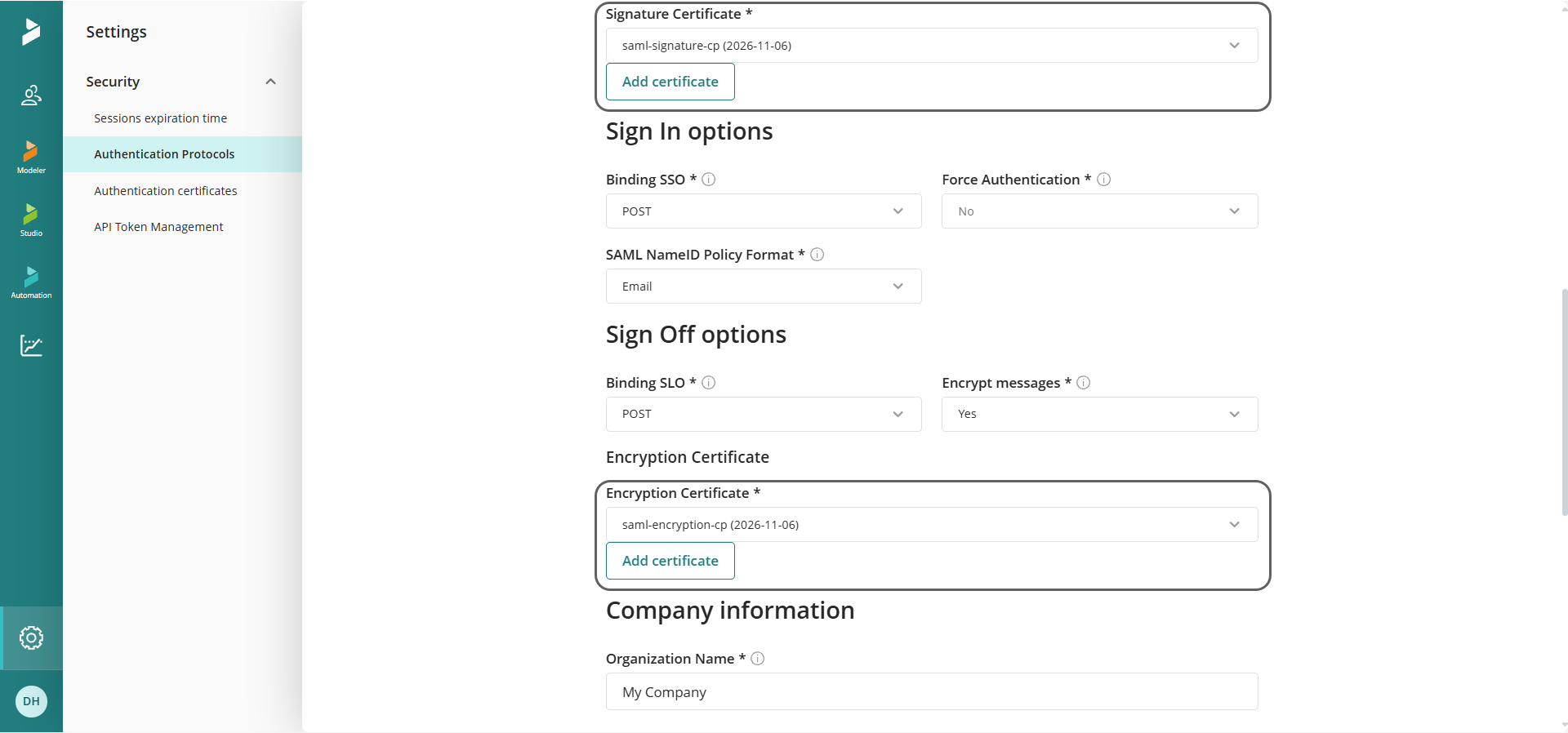Click the Company information heading

pyautogui.click(x=730, y=611)
